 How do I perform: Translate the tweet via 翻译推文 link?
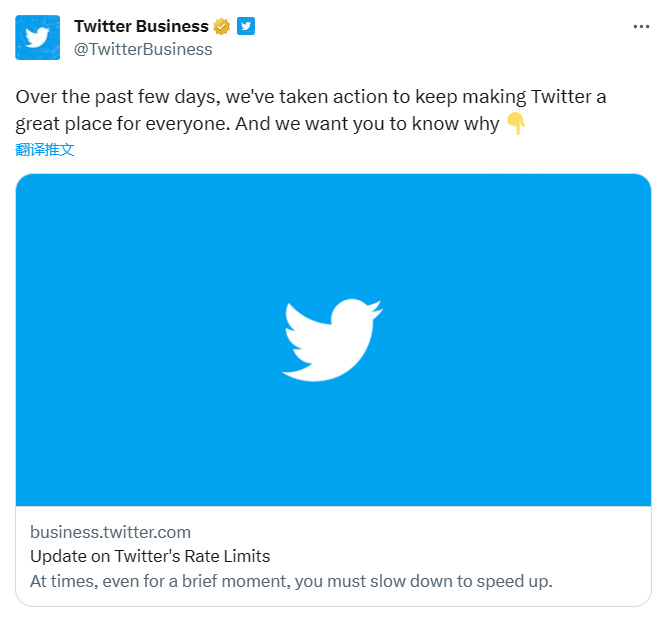[45, 150]
